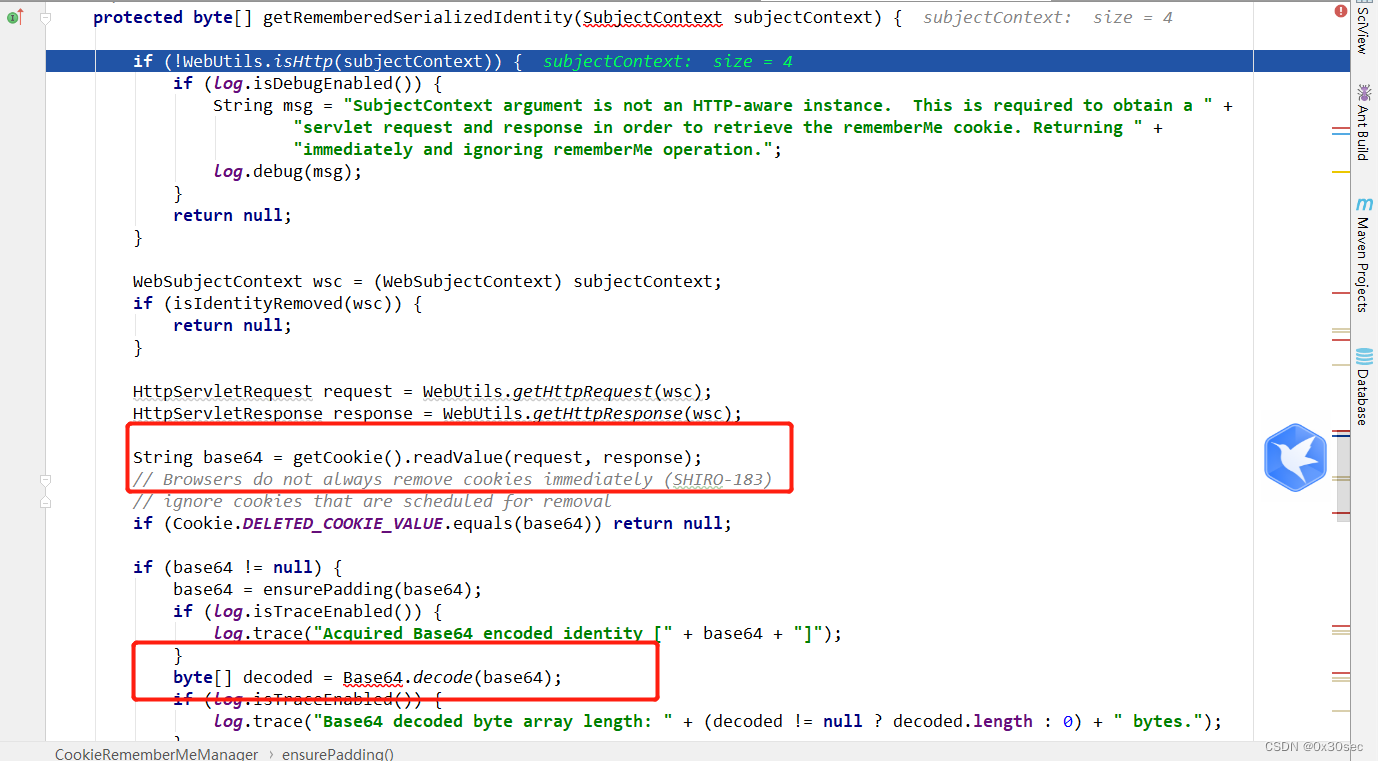This screenshot has height=761, width=1378.
Task: Collapse the getRememberedSerializedIdentity method fold marker
Action: point(45,18)
